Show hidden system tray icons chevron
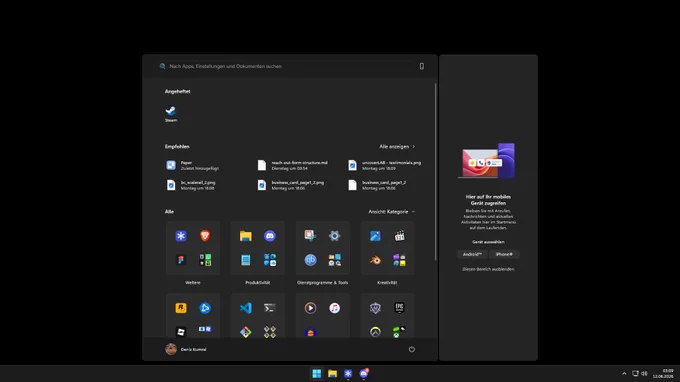Screen dimensions: 680x382 [x=624, y=373]
